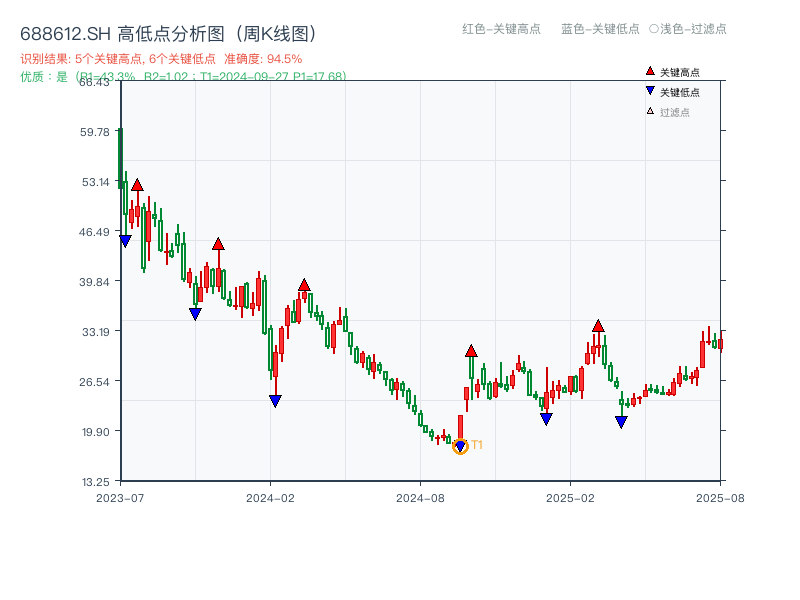Select the red peak triangle above 2024-02
Image resolution: width=800 pixels, height=600 pixels.
coord(303,284)
